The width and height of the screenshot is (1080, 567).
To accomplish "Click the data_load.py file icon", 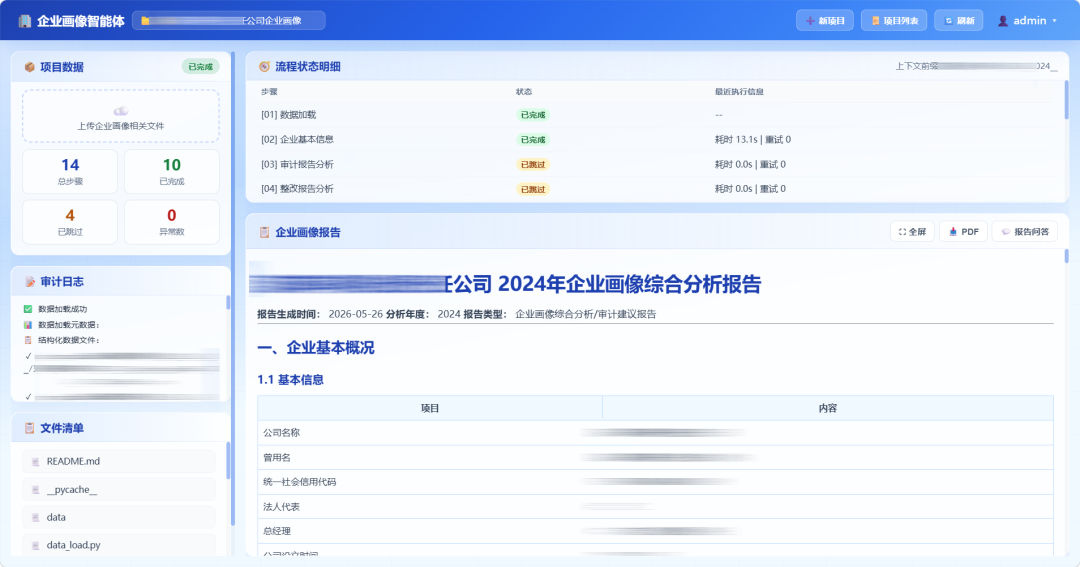I will click(x=35, y=545).
